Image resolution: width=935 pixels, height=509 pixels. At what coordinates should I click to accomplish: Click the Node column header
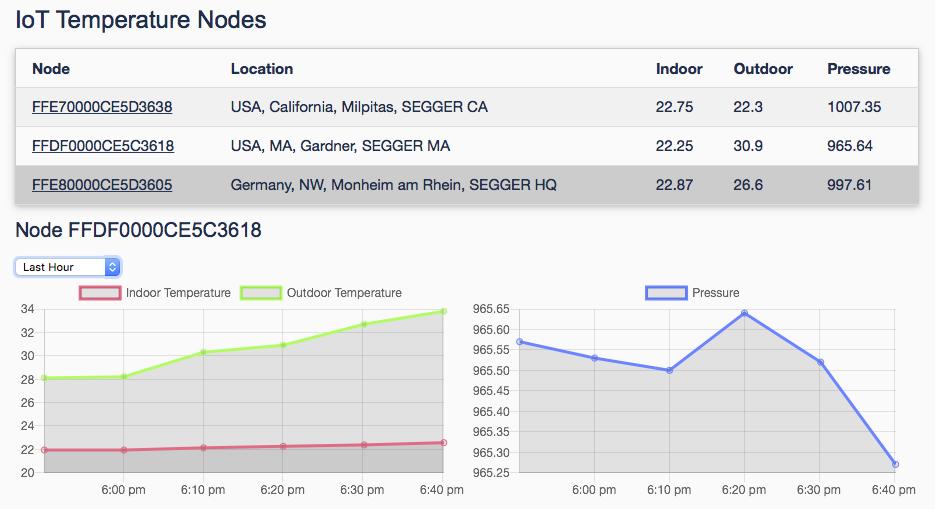tap(51, 69)
